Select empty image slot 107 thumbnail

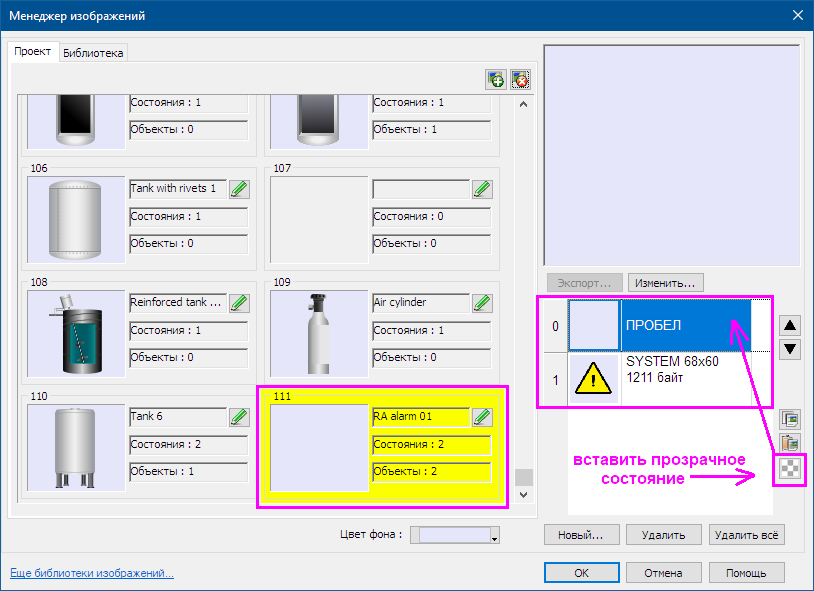pos(319,220)
